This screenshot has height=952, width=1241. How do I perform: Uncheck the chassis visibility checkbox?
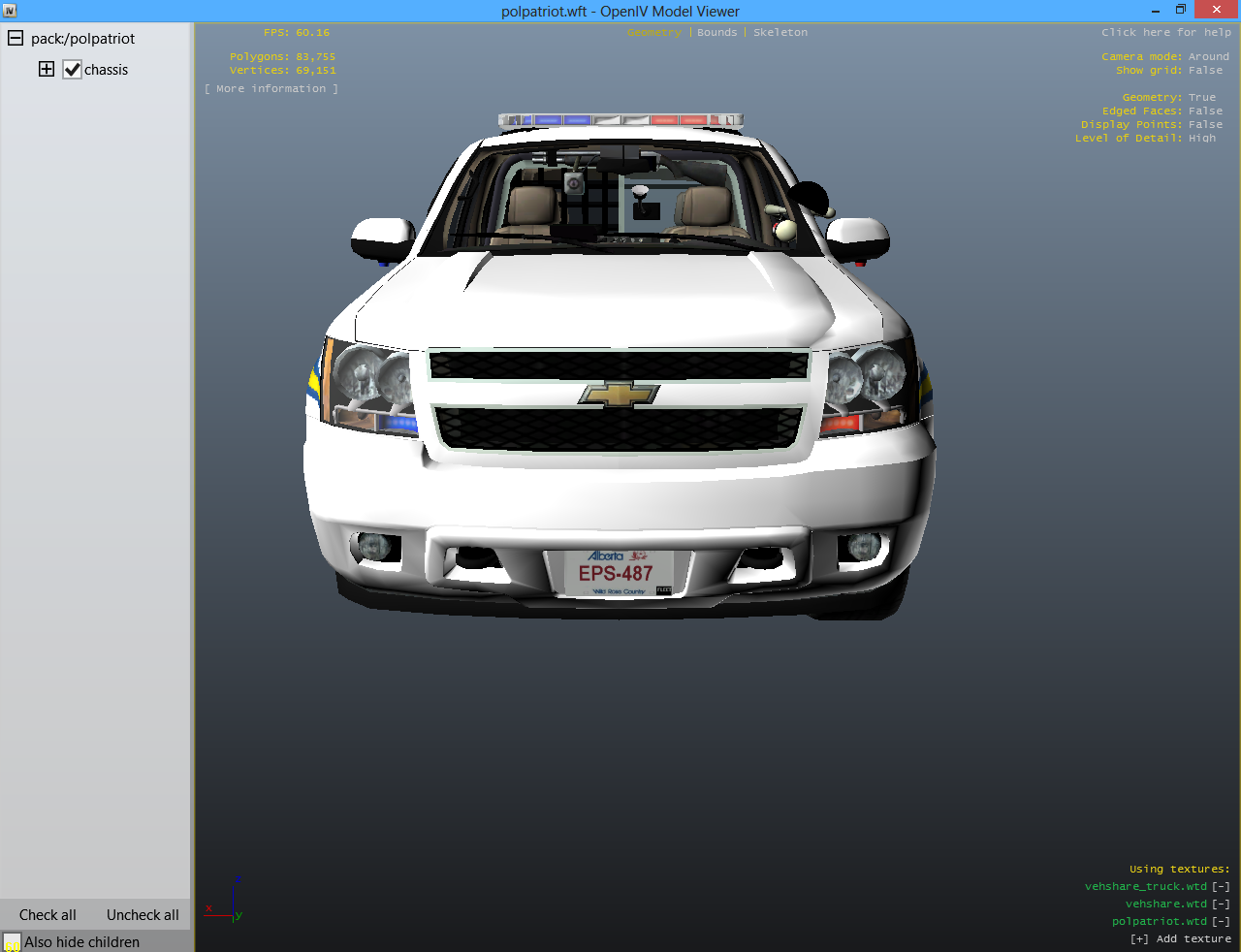tap(73, 70)
